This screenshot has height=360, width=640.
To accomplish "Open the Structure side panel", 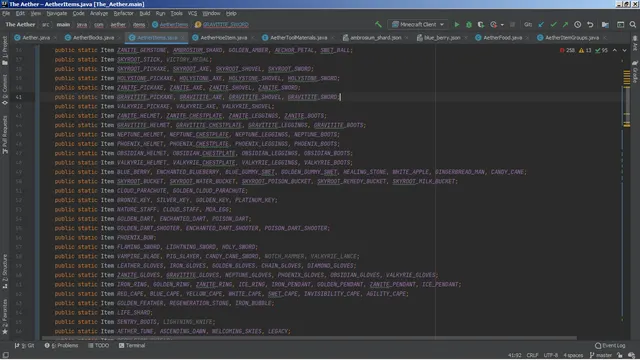I will point(5,271).
